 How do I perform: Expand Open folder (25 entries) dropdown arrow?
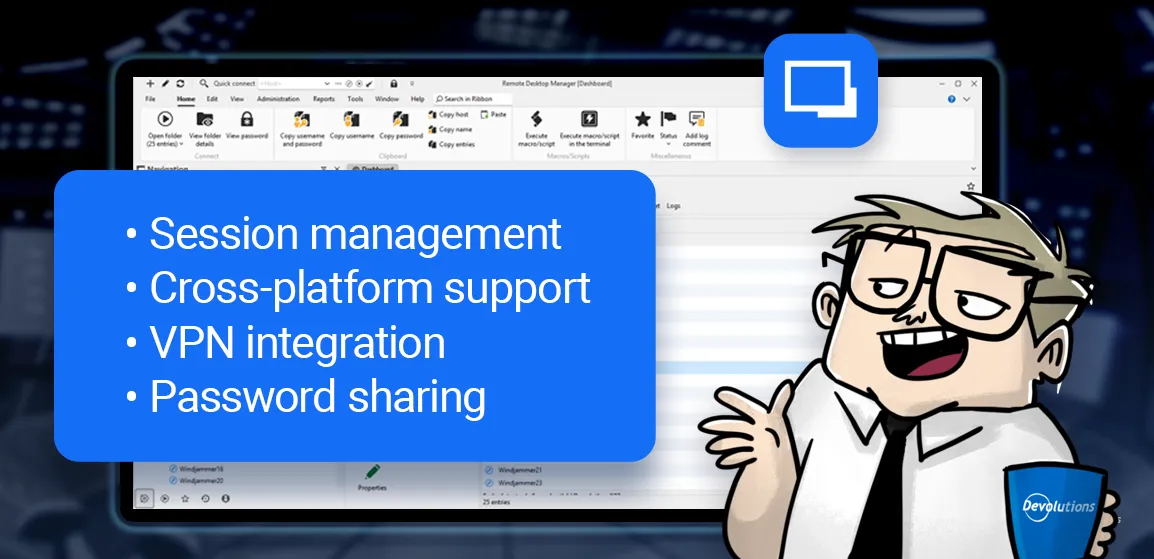(181, 144)
